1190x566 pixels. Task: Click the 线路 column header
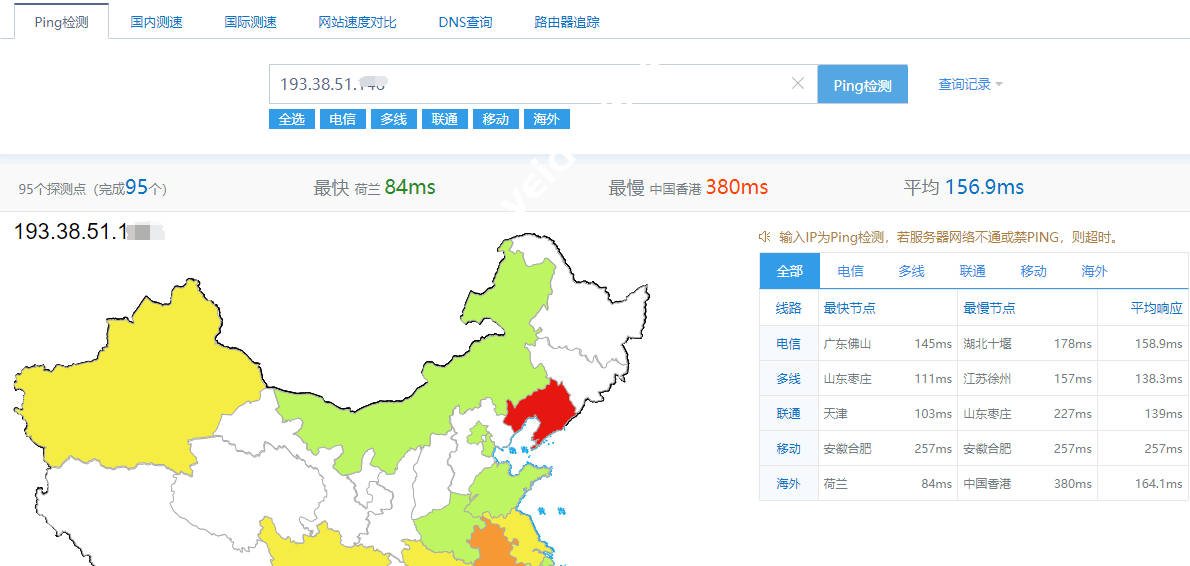tap(788, 308)
